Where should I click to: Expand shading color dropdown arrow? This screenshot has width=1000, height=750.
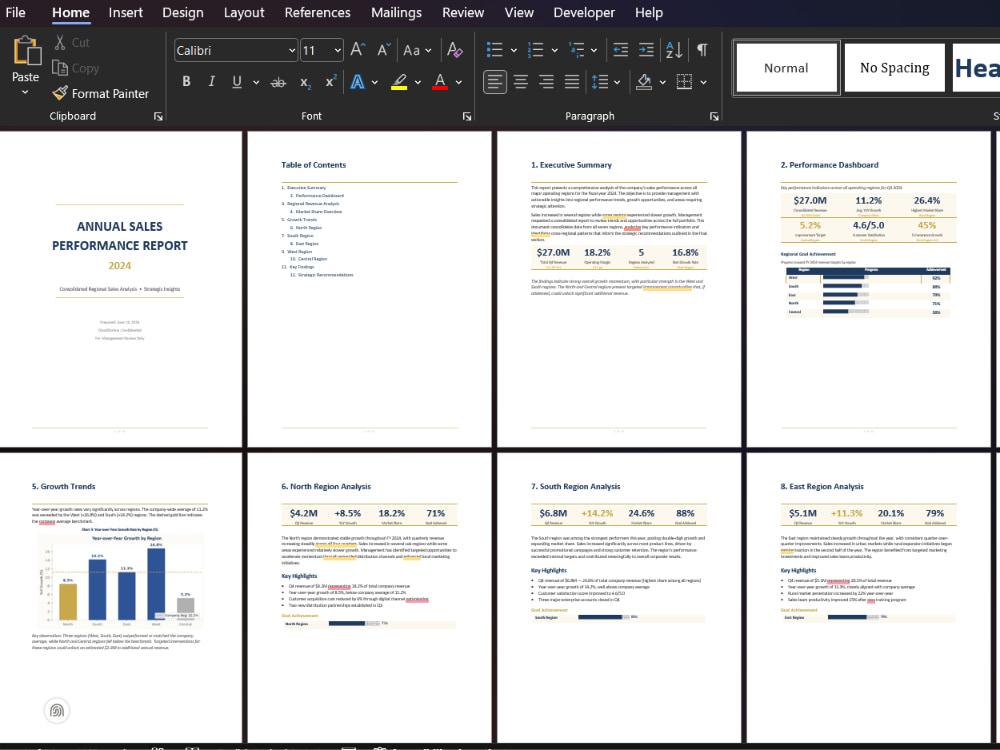[663, 82]
